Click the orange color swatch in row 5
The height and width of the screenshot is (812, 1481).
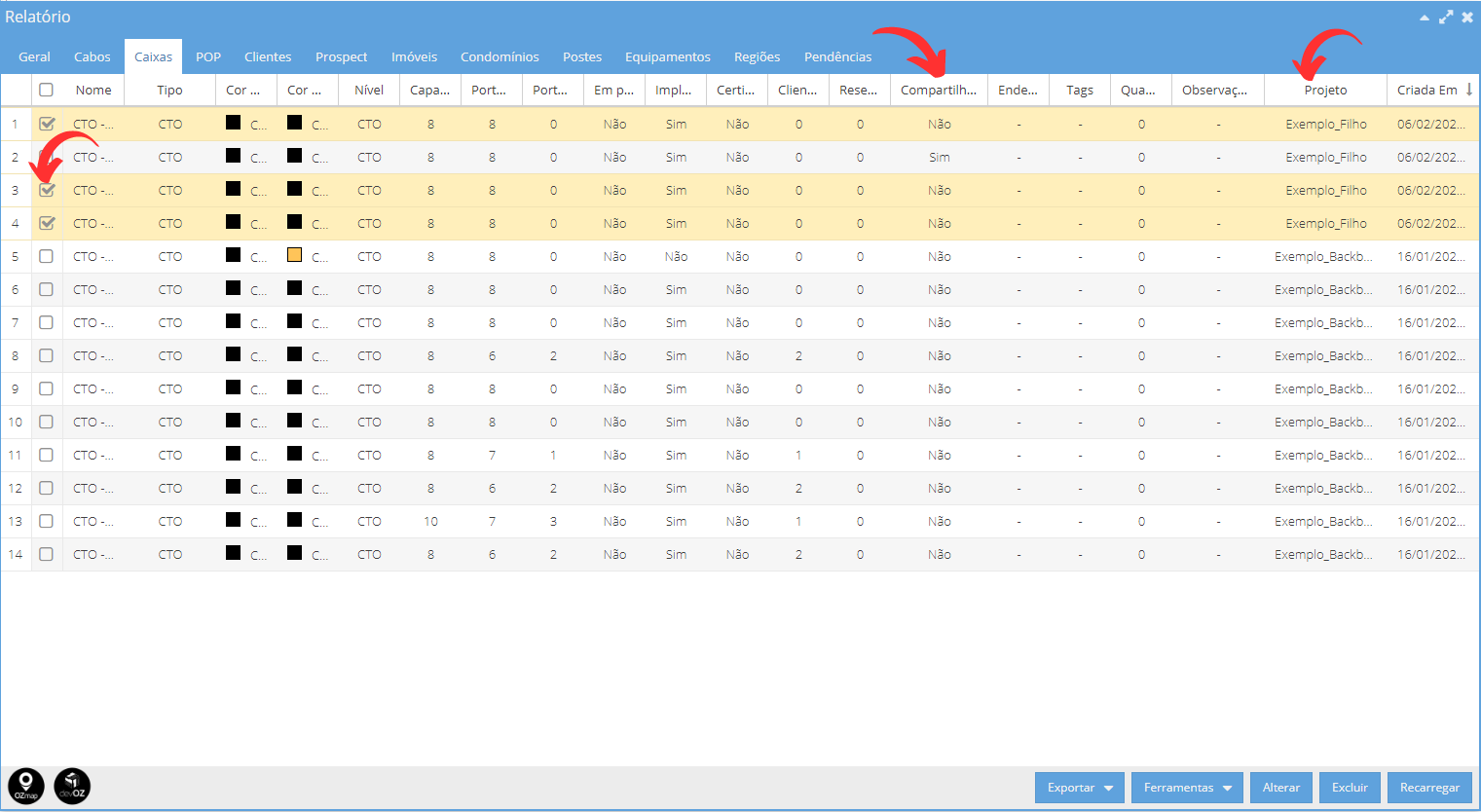(x=294, y=255)
